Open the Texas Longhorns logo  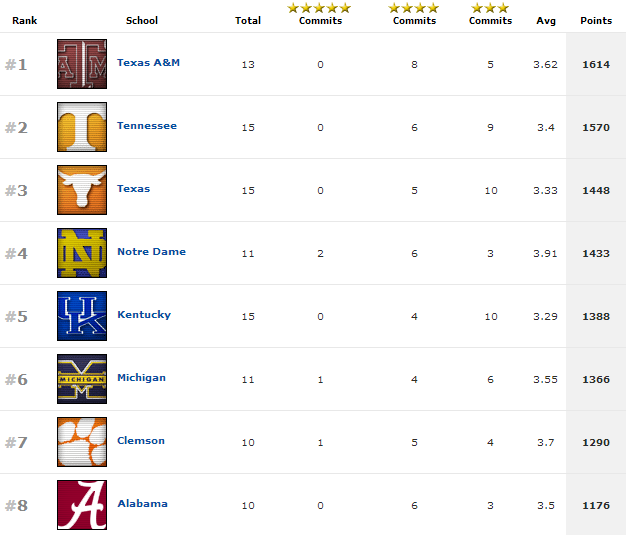(x=82, y=190)
